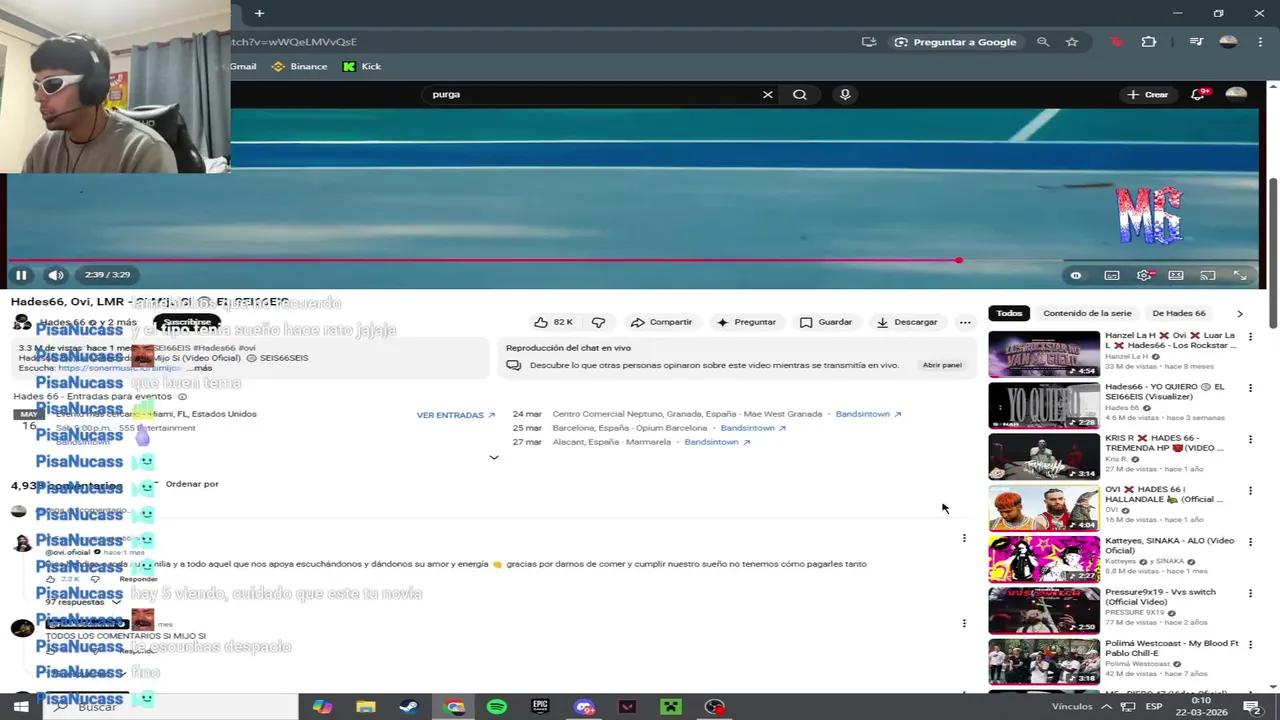
Task: Open options for Katteyes ALO video
Action: coord(1250,542)
